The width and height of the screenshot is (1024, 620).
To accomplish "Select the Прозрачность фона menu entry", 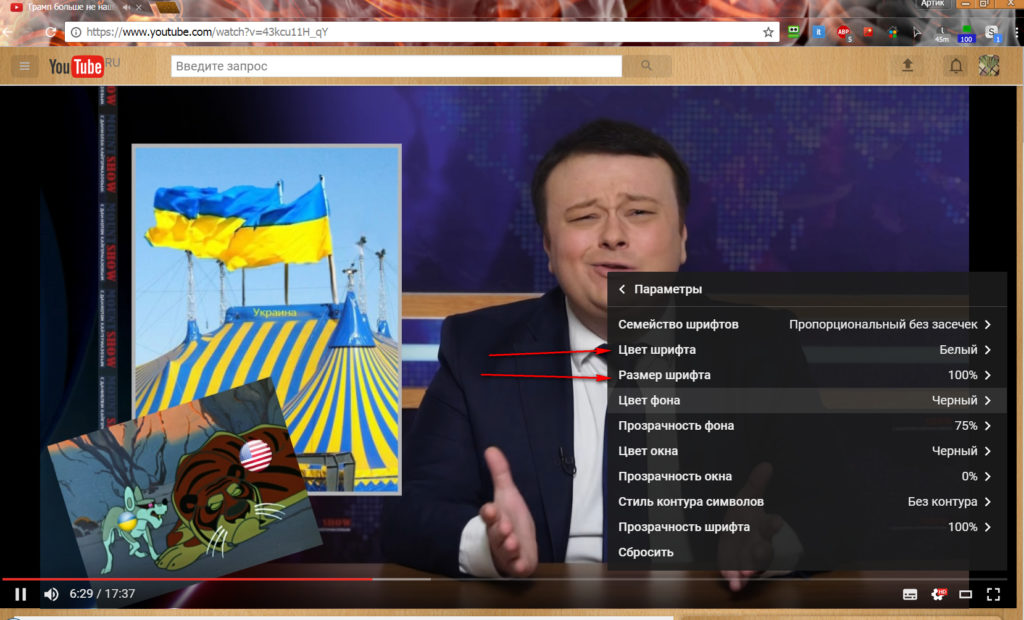I will 806,426.
